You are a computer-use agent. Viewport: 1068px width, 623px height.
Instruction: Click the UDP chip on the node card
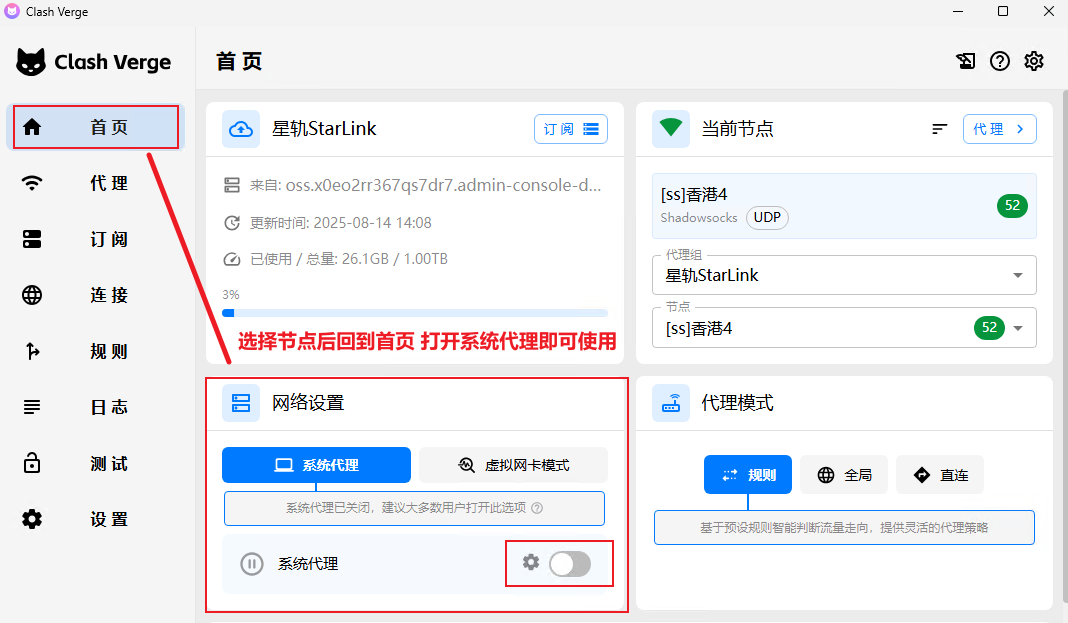coord(768,217)
